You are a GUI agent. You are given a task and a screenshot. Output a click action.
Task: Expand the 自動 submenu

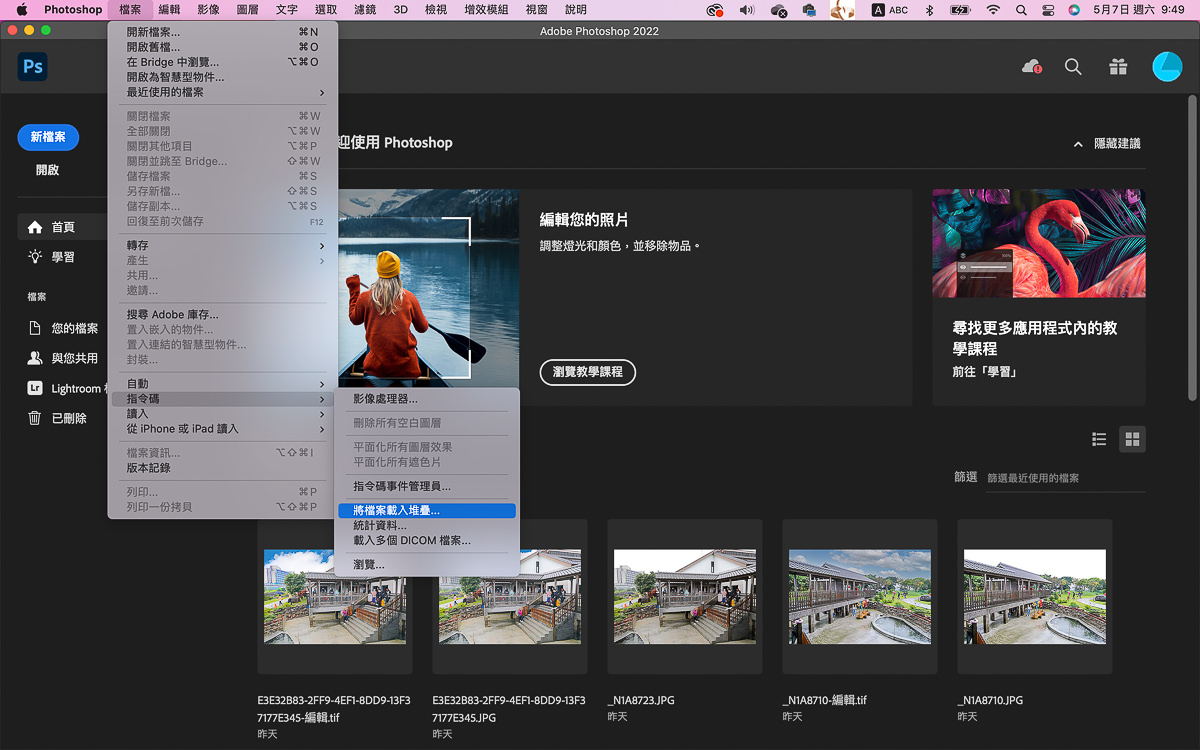(222, 384)
